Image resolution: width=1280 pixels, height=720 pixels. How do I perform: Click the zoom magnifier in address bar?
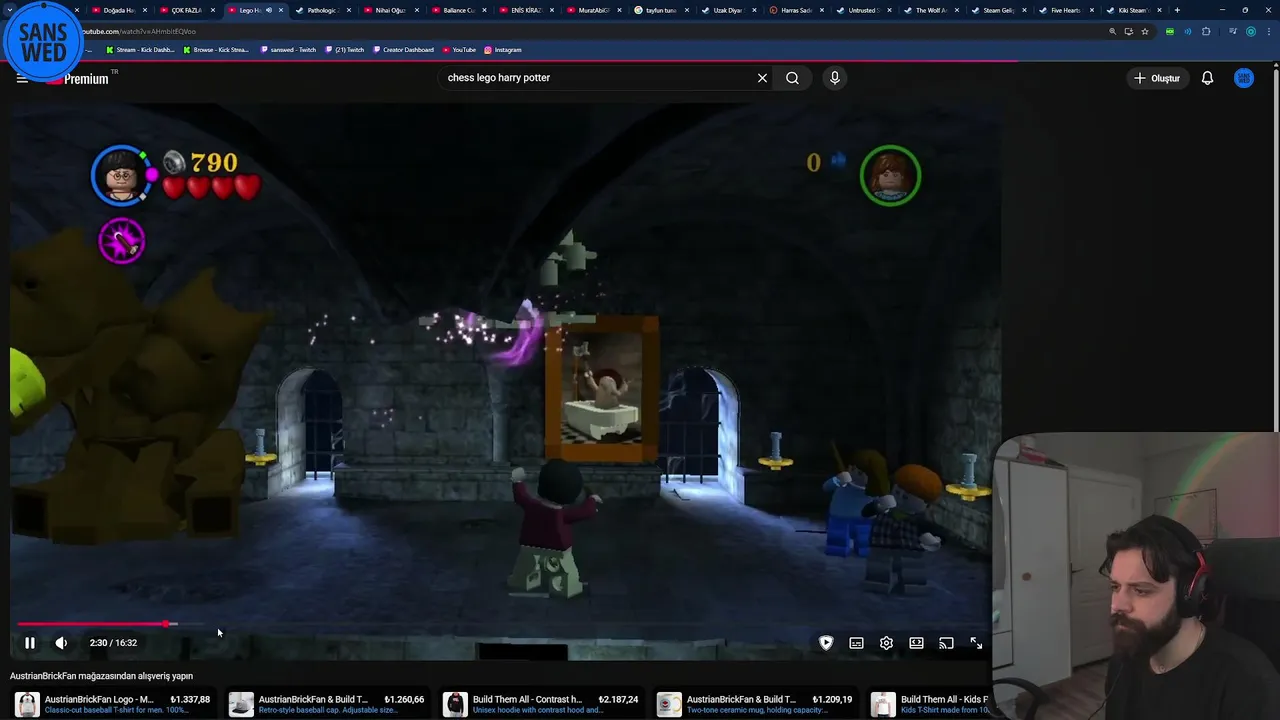click(1112, 31)
